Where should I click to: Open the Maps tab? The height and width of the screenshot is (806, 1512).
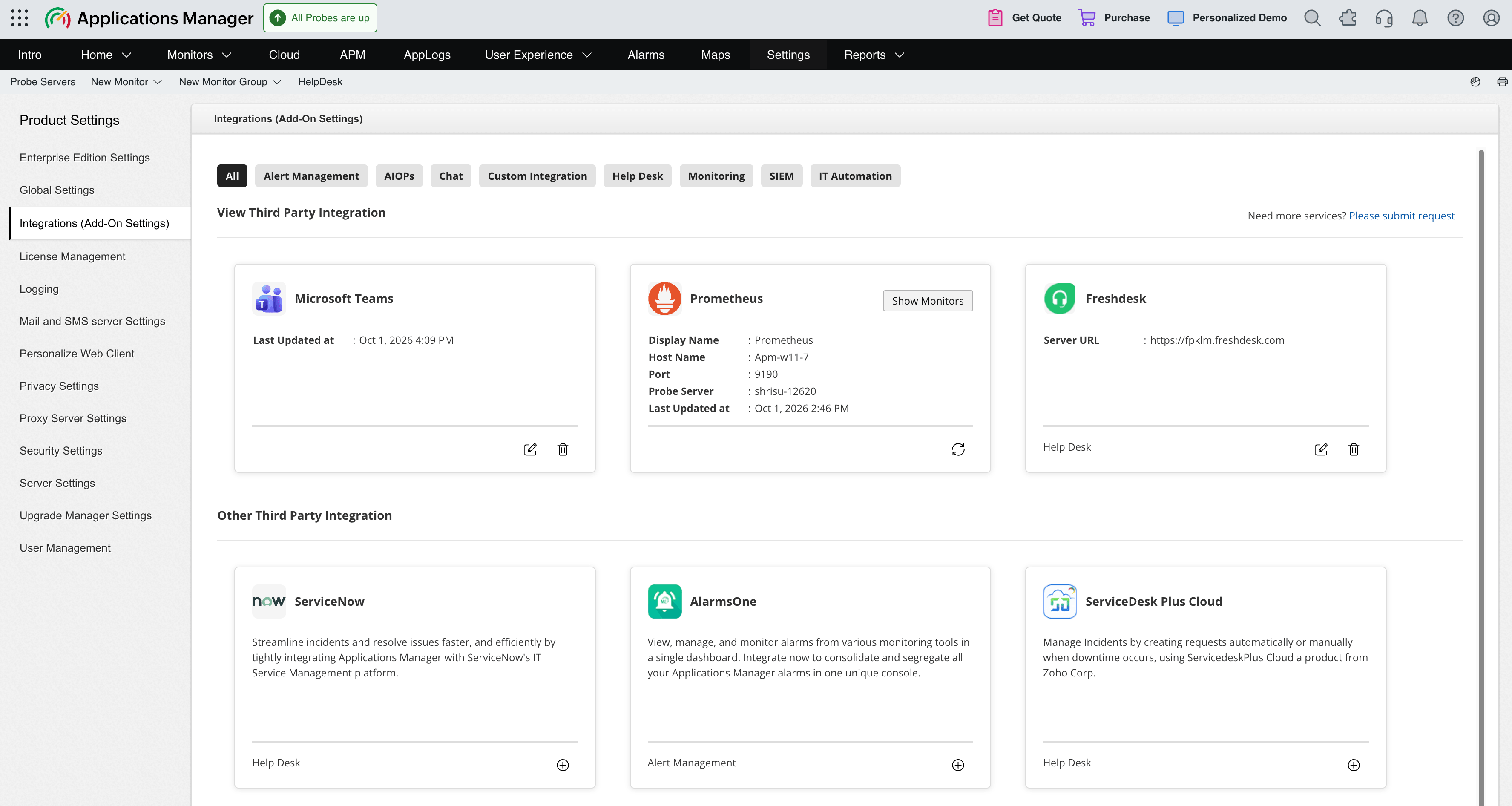pyautogui.click(x=716, y=55)
